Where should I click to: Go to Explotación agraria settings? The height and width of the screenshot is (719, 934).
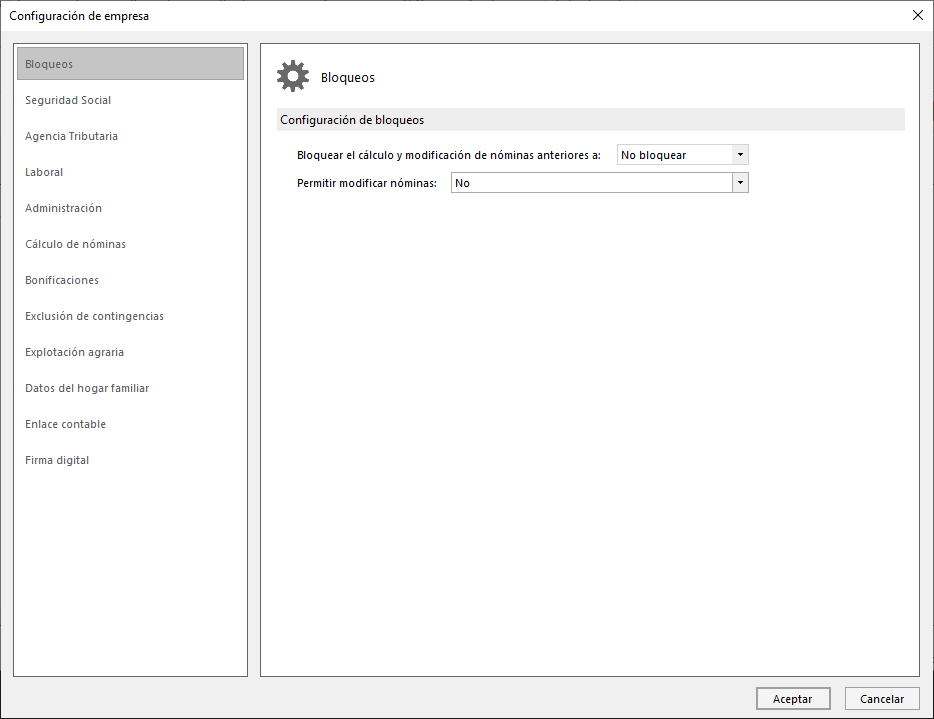pos(74,352)
